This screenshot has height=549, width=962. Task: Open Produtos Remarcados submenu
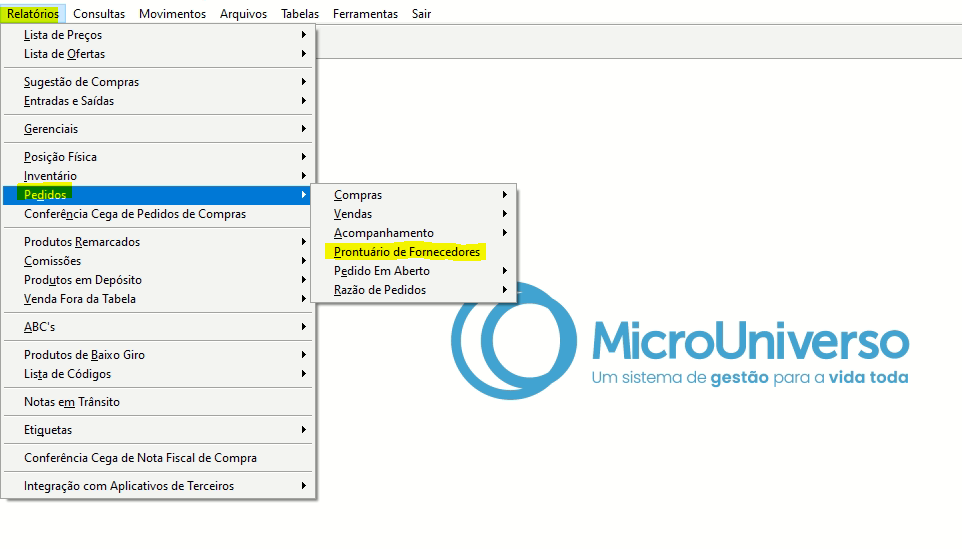click(x=158, y=242)
